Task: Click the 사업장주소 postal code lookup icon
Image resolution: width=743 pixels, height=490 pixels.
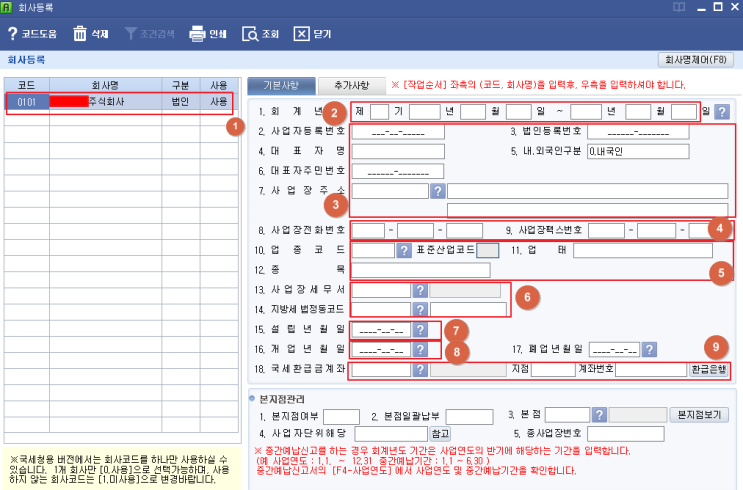Action: [x=437, y=191]
